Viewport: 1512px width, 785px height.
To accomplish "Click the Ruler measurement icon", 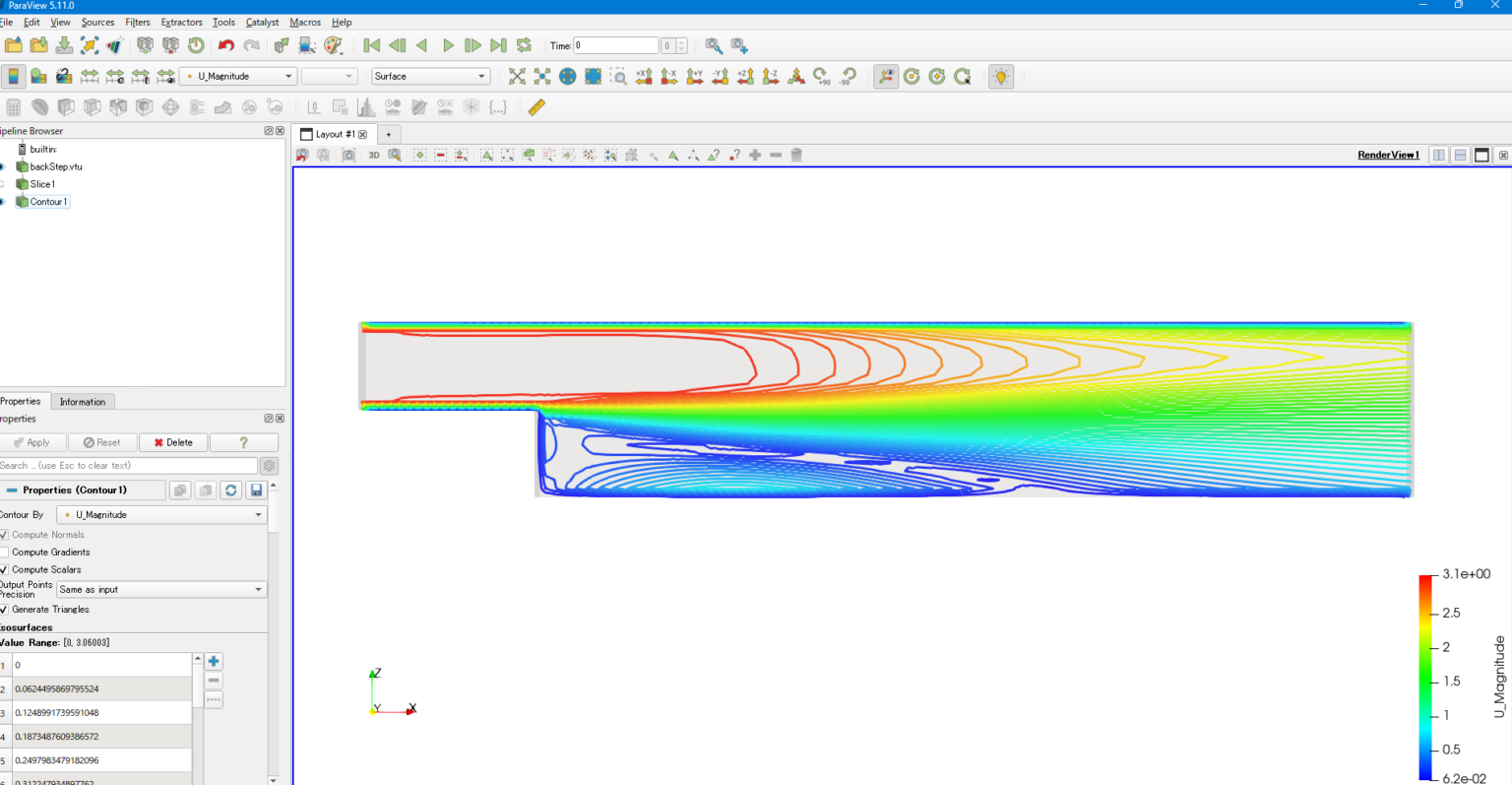I will click(x=536, y=107).
